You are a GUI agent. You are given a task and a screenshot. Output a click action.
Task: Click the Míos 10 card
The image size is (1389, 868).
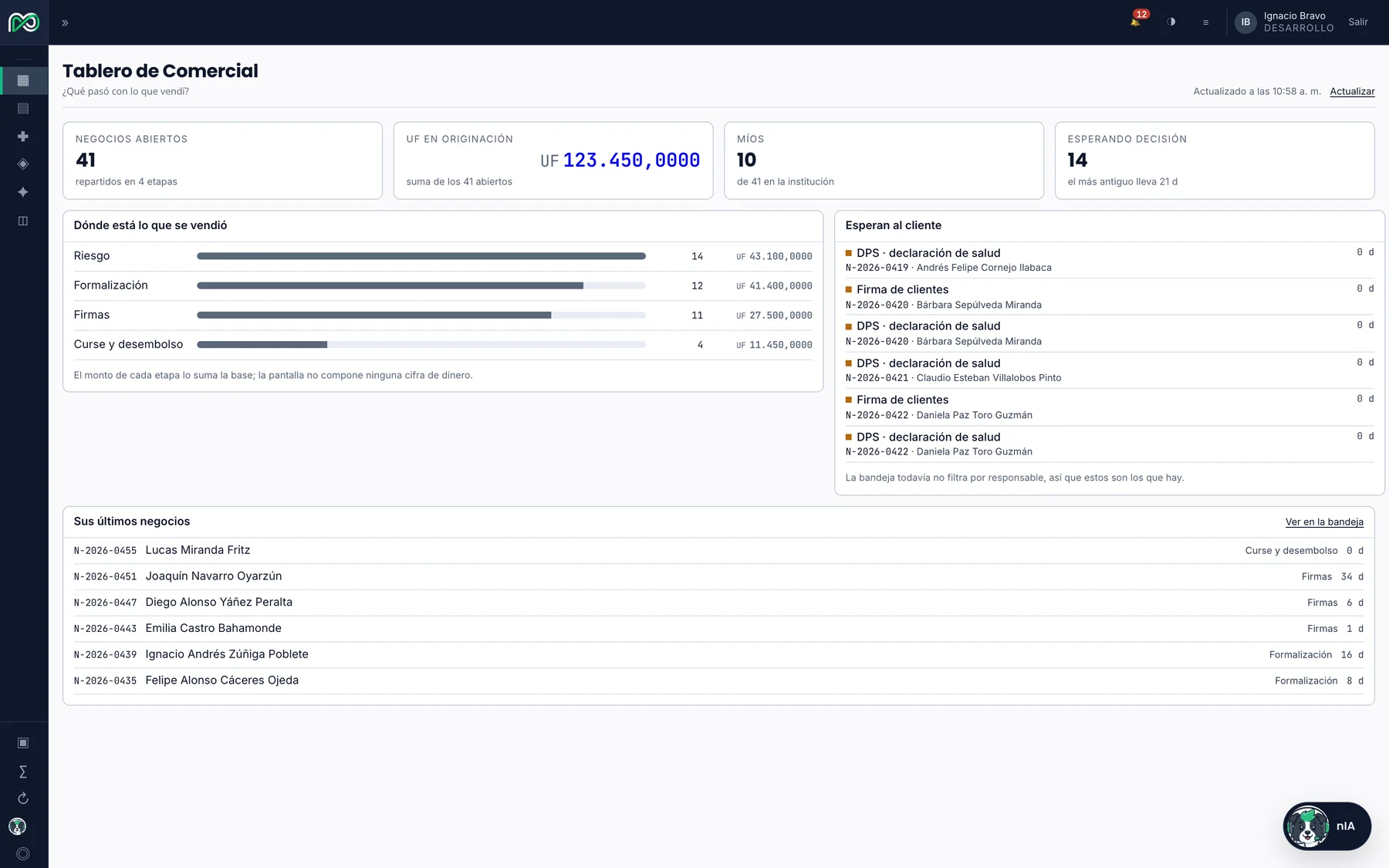(x=884, y=160)
